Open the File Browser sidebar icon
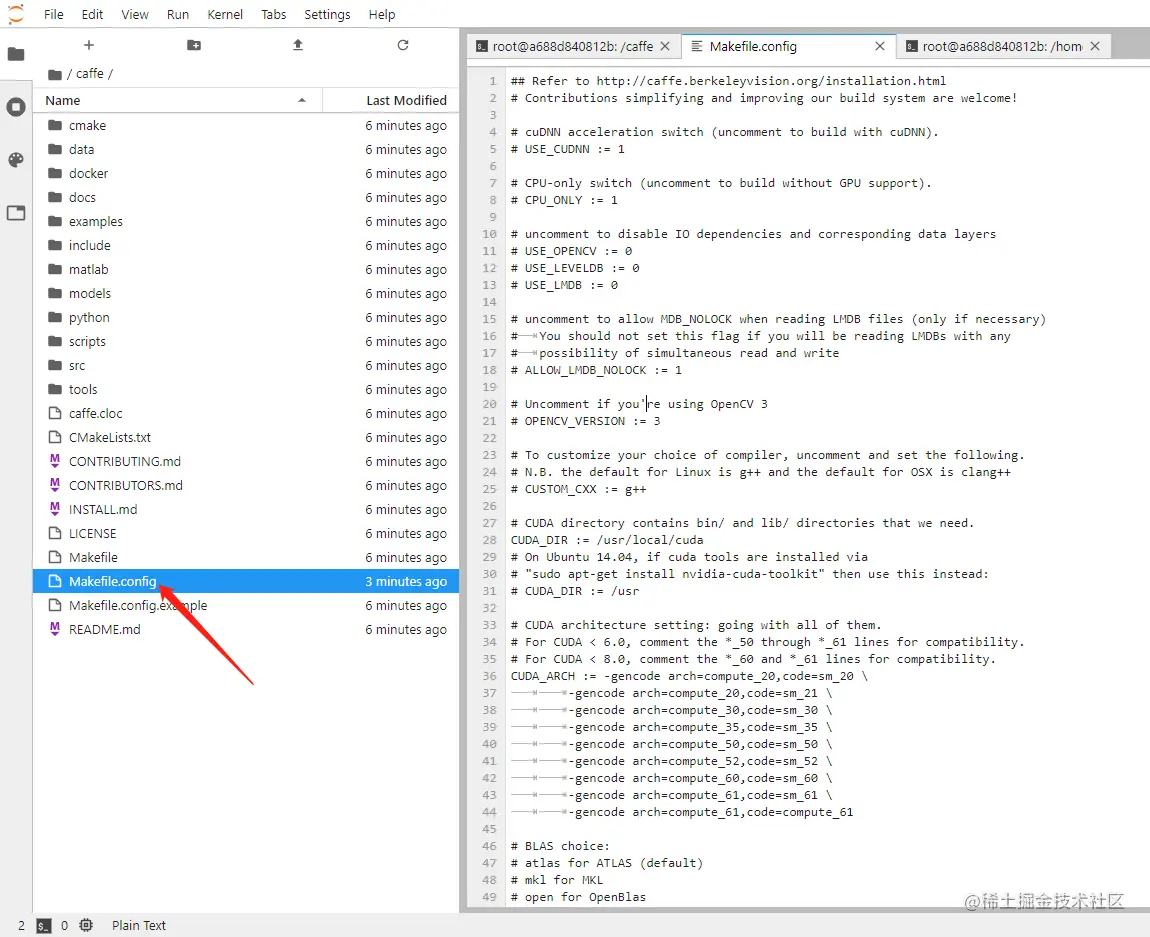This screenshot has height=937, width=1150. [16, 54]
